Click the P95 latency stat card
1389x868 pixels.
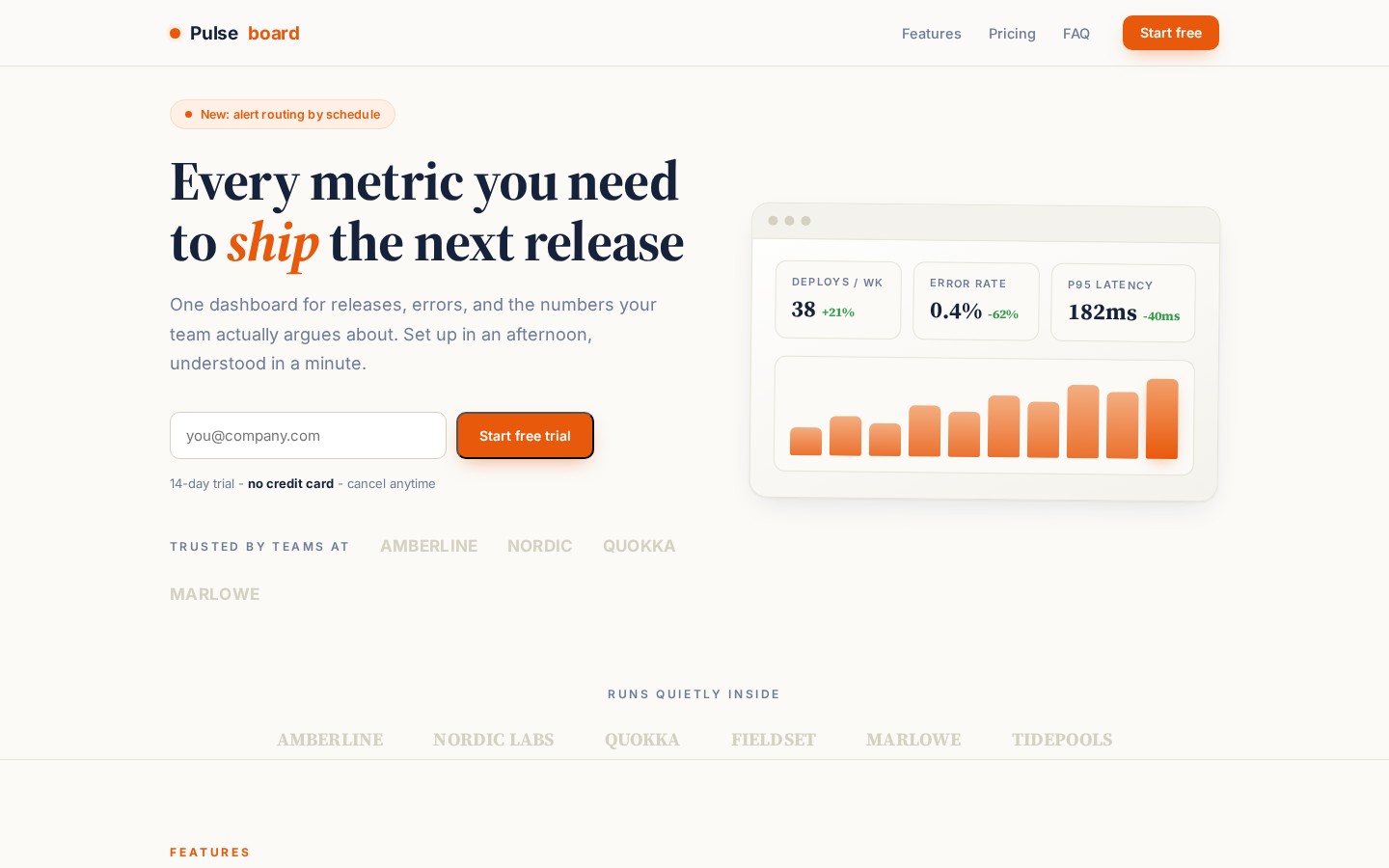coord(1123,303)
